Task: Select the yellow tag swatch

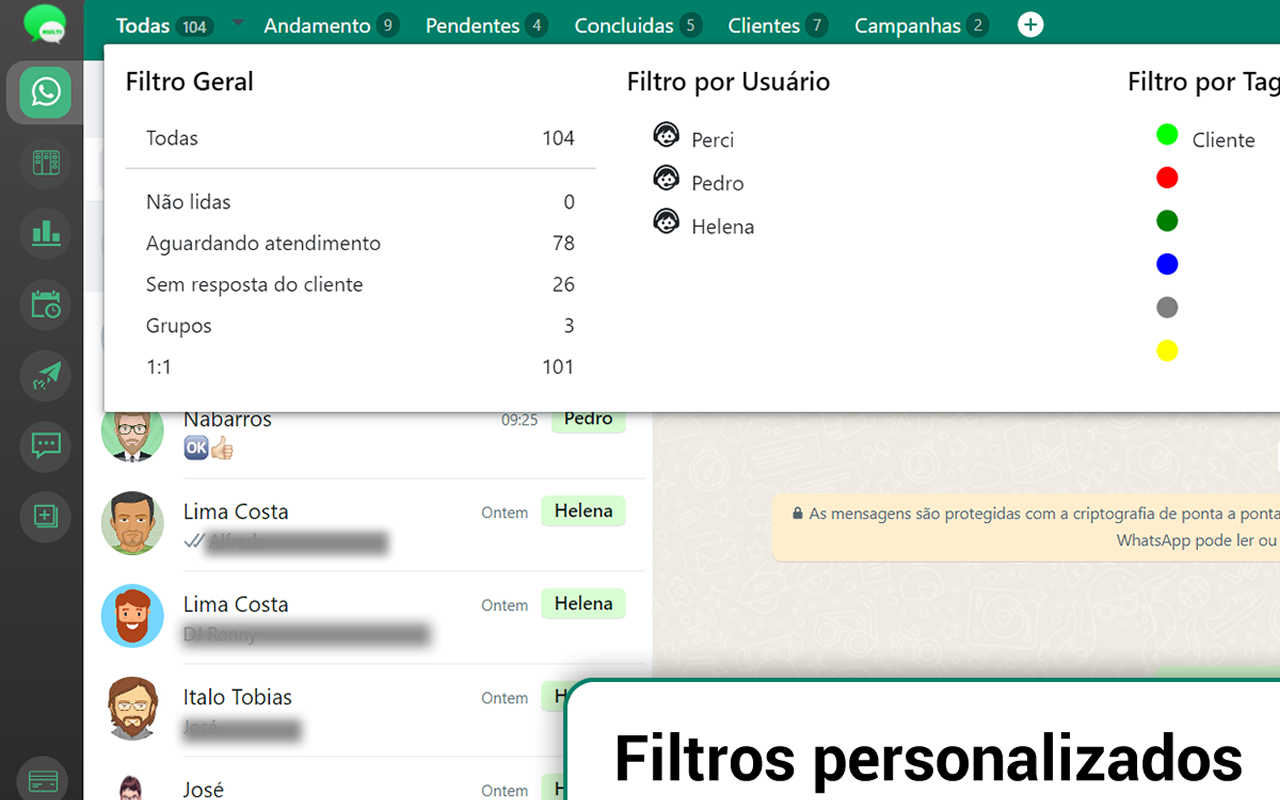Action: [1167, 351]
